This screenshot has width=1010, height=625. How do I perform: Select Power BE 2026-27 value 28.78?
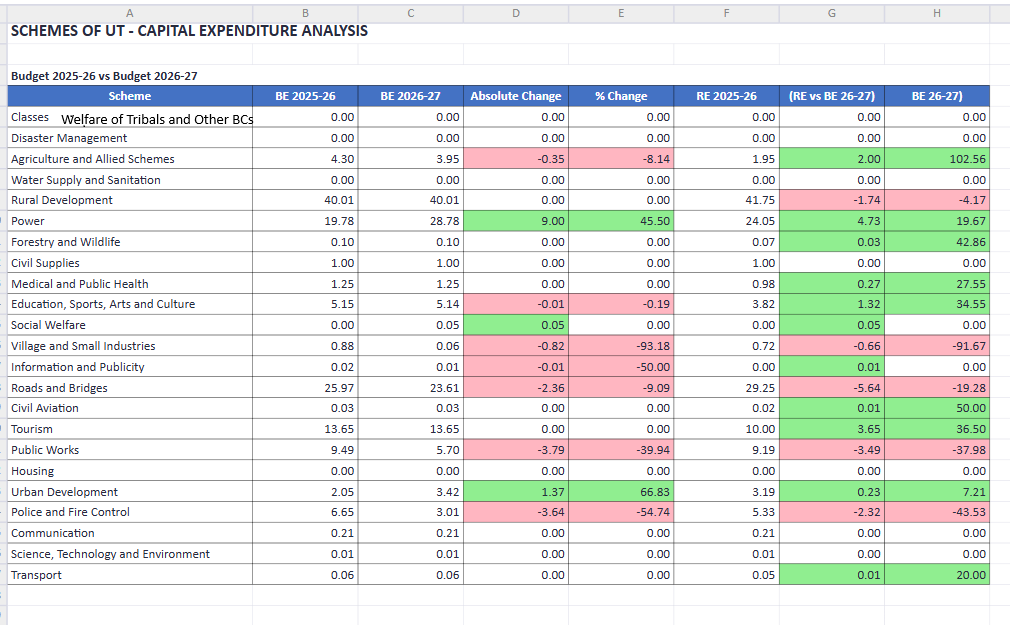410,221
